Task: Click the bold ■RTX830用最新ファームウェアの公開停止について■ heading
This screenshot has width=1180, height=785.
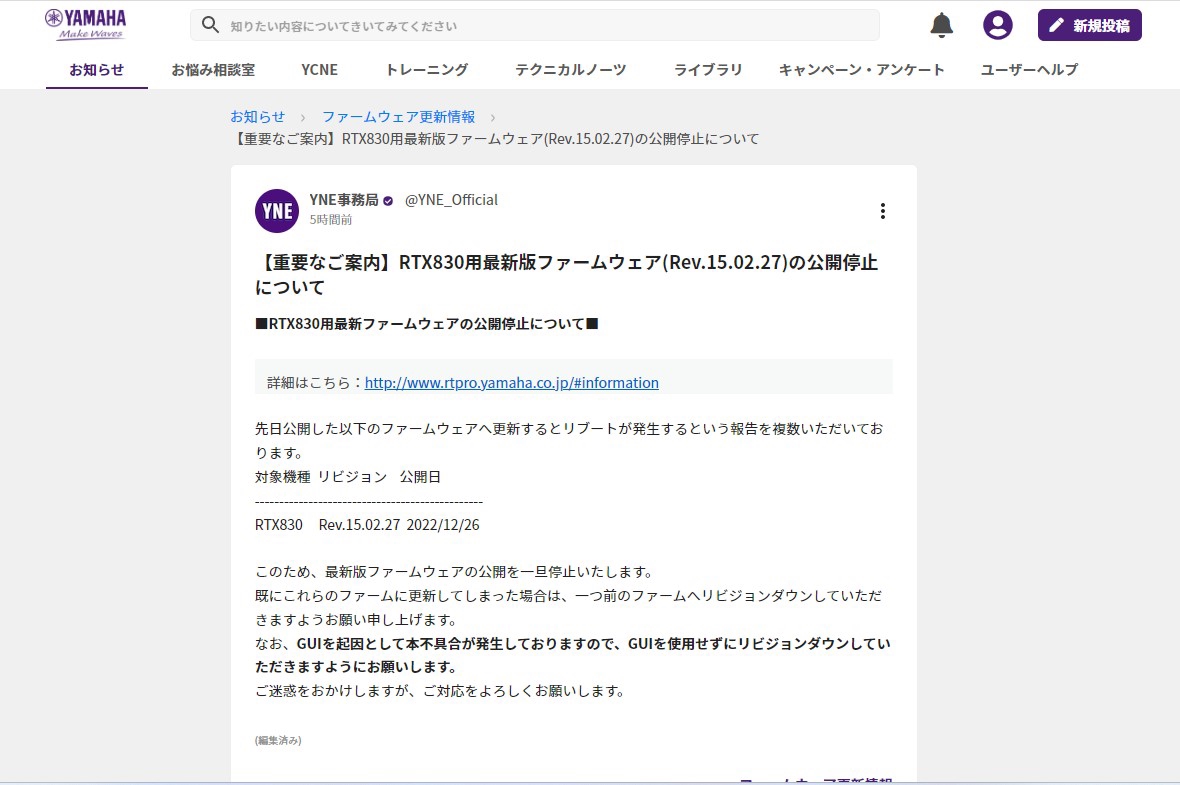Action: pyautogui.click(x=427, y=324)
